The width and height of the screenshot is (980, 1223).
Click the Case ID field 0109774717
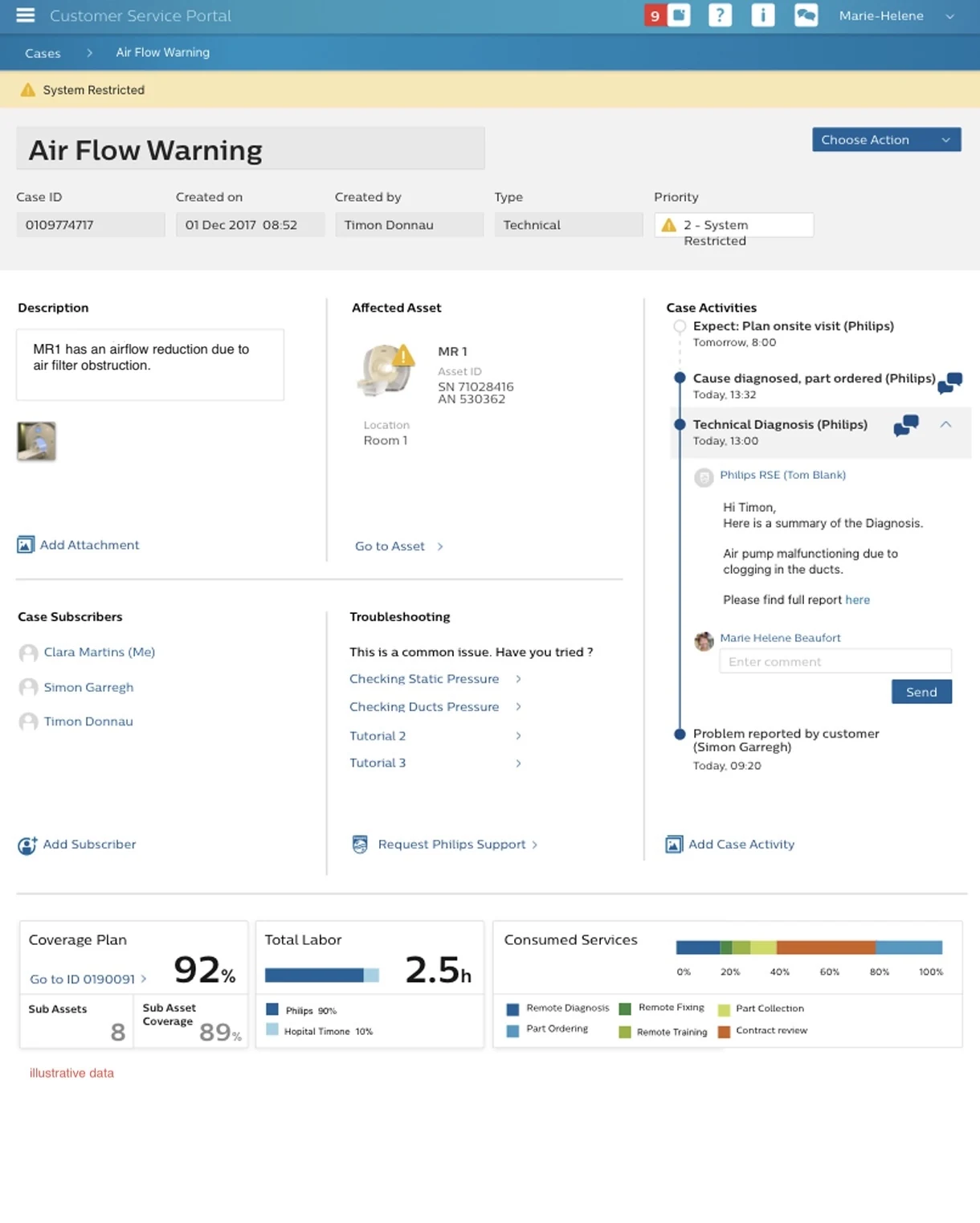[91, 225]
